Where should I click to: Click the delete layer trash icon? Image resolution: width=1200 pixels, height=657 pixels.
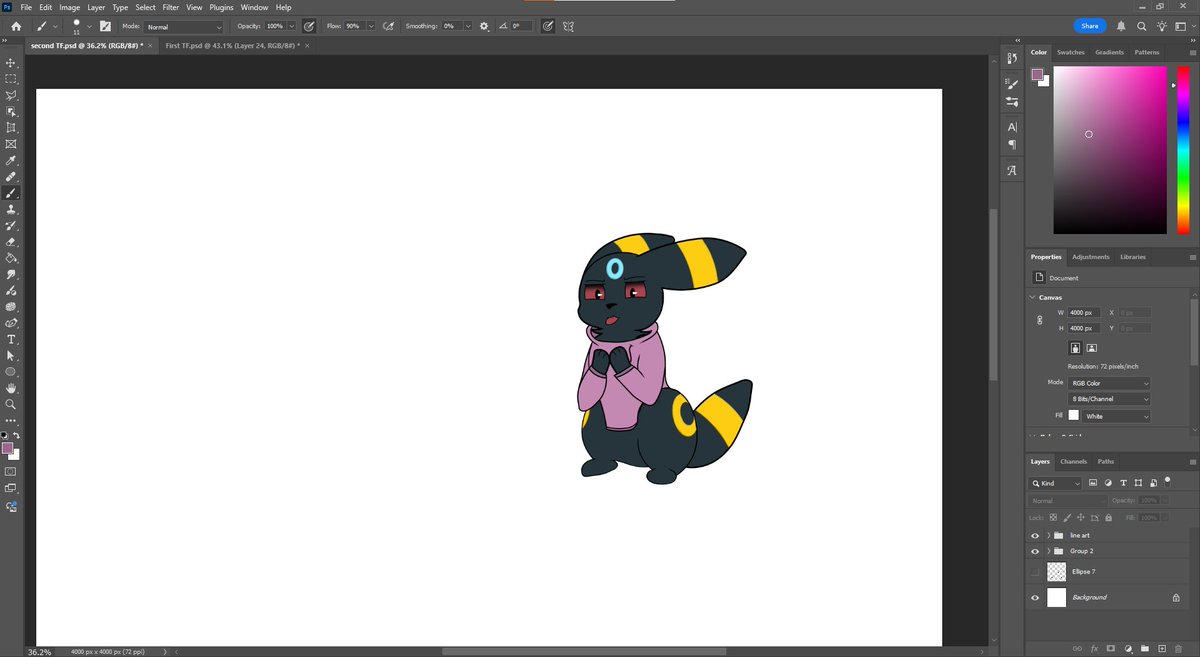[1179, 648]
